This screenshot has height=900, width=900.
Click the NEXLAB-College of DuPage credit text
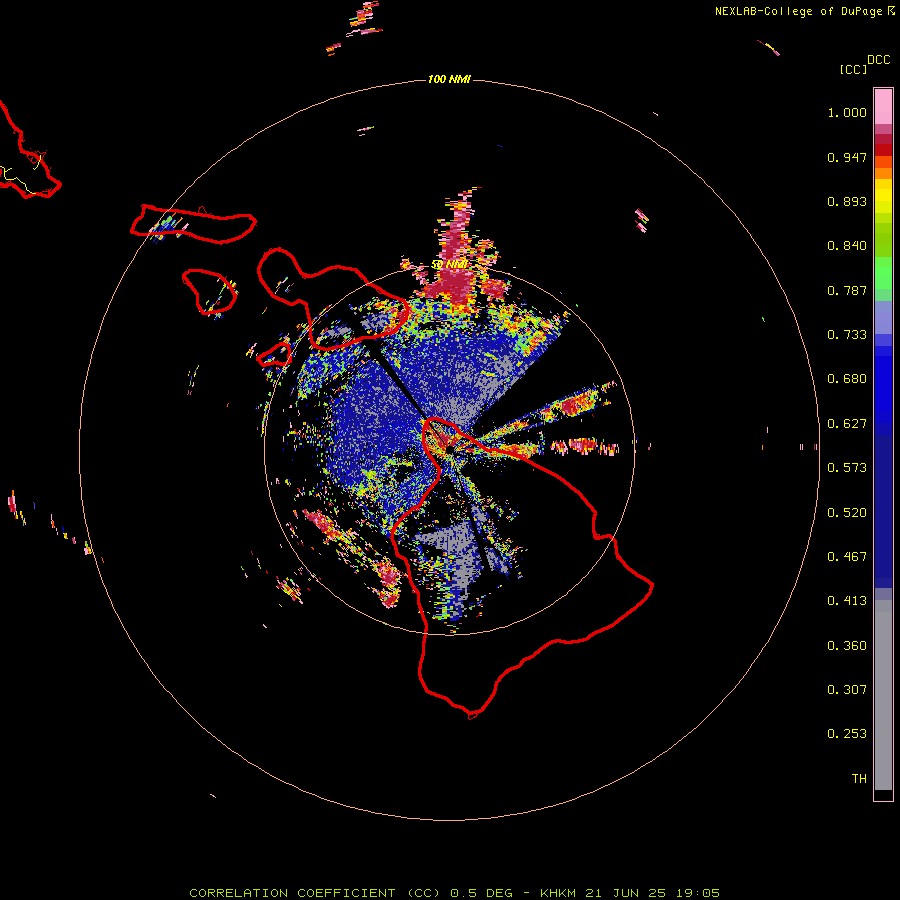click(x=798, y=11)
